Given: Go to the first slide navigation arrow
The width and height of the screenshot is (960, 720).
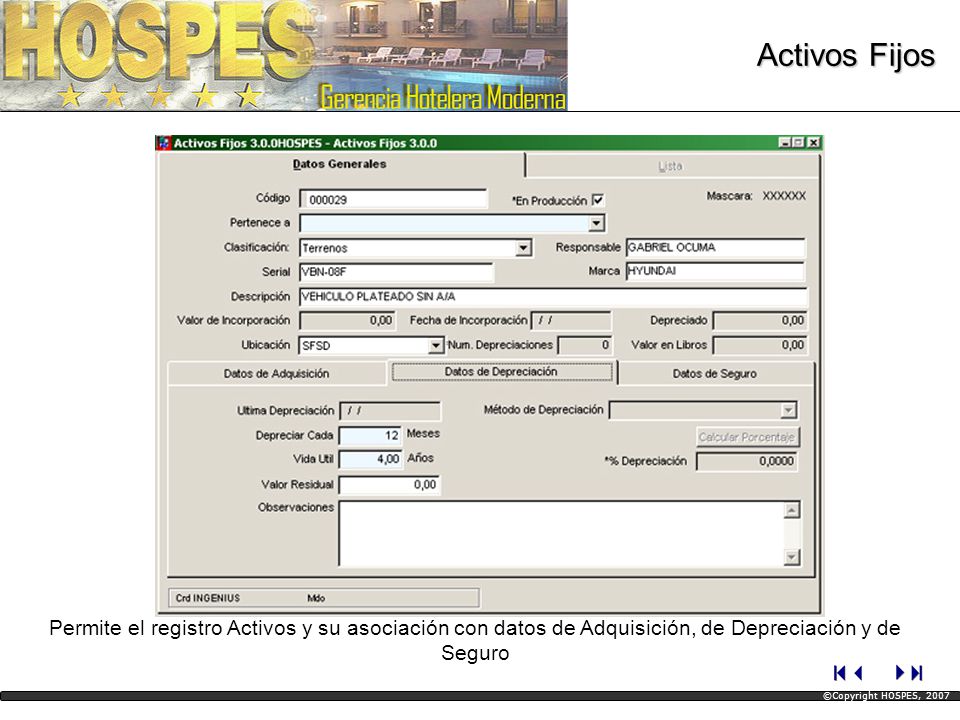Looking at the screenshot, I should pyautogui.click(x=839, y=673).
